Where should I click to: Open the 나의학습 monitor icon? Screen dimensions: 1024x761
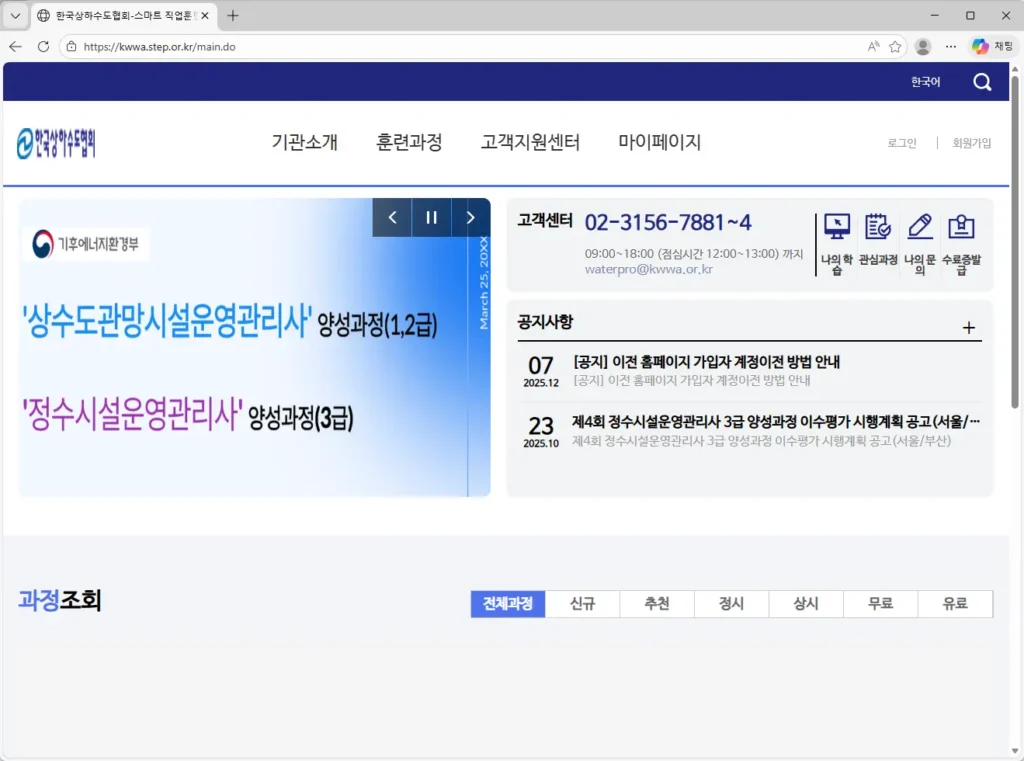837,225
